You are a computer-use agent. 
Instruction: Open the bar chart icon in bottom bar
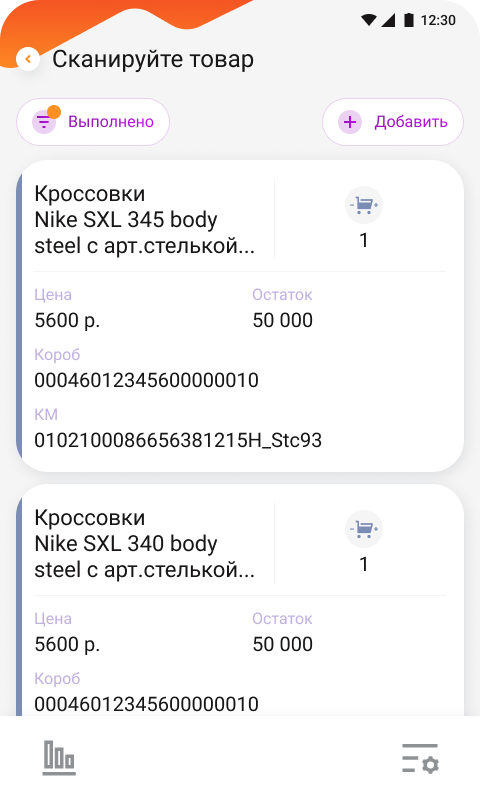pos(59,758)
